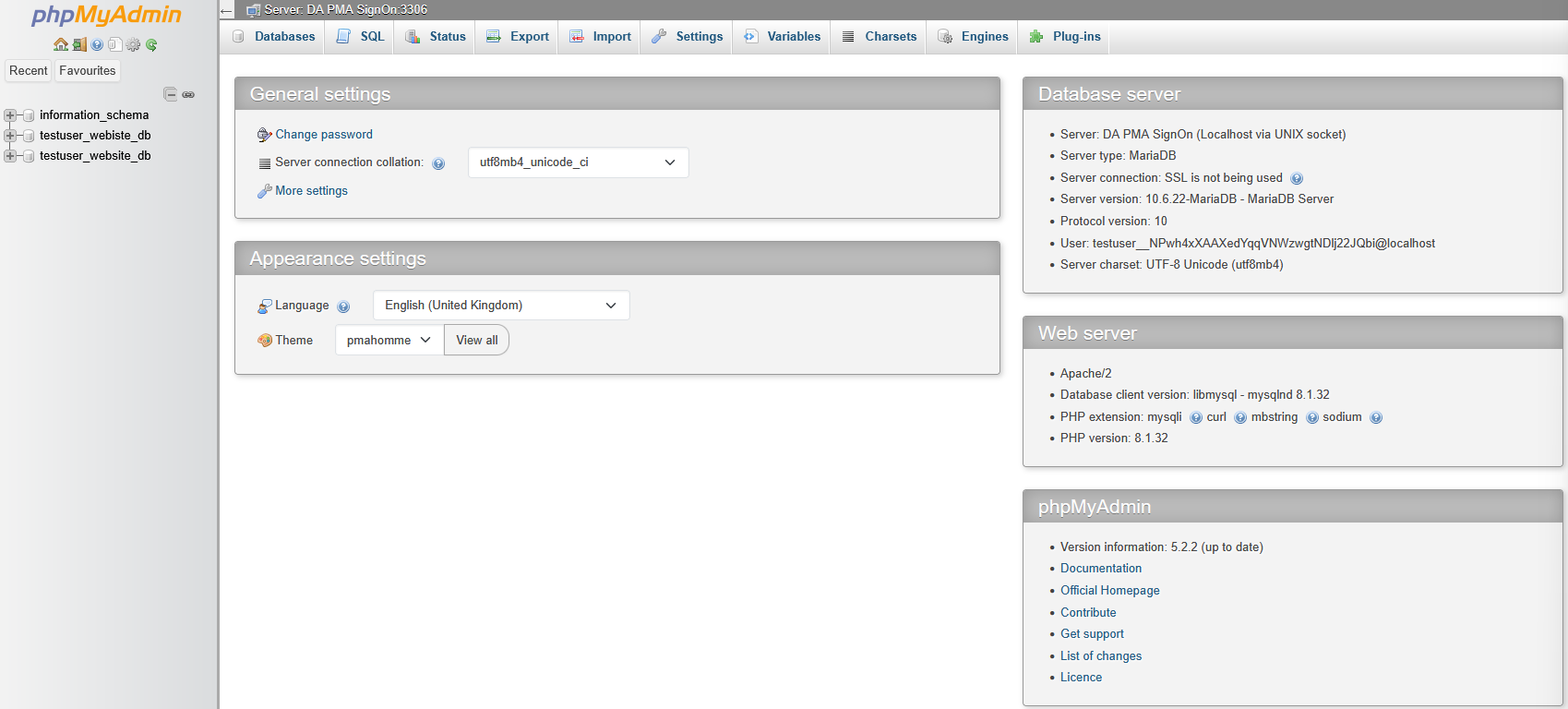Viewport: 1568px width, 709px height.
Task: Click the help icon beside the Language label
Action: 343,306
